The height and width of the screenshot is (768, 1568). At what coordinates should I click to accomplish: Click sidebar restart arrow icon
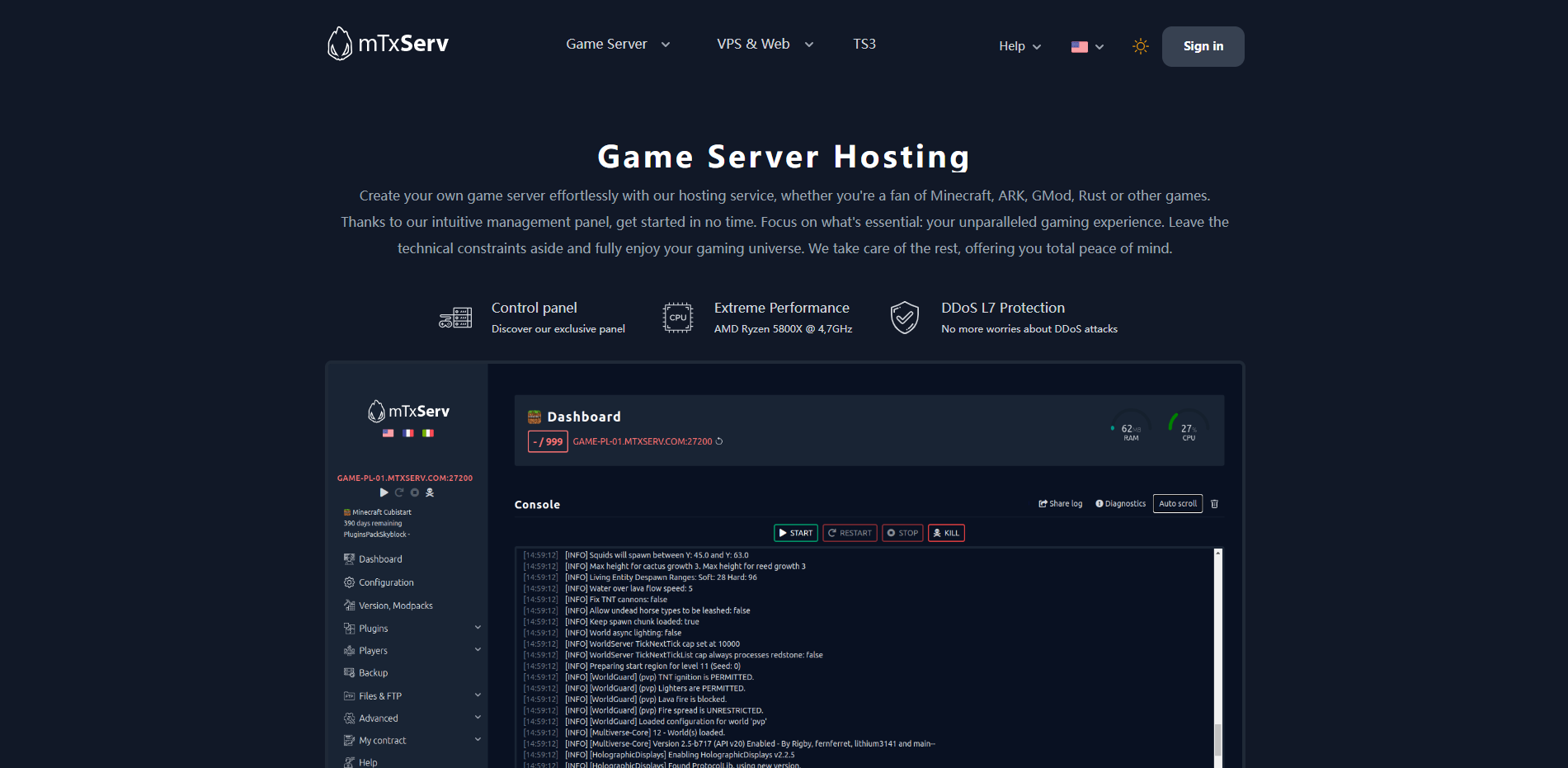(x=399, y=492)
